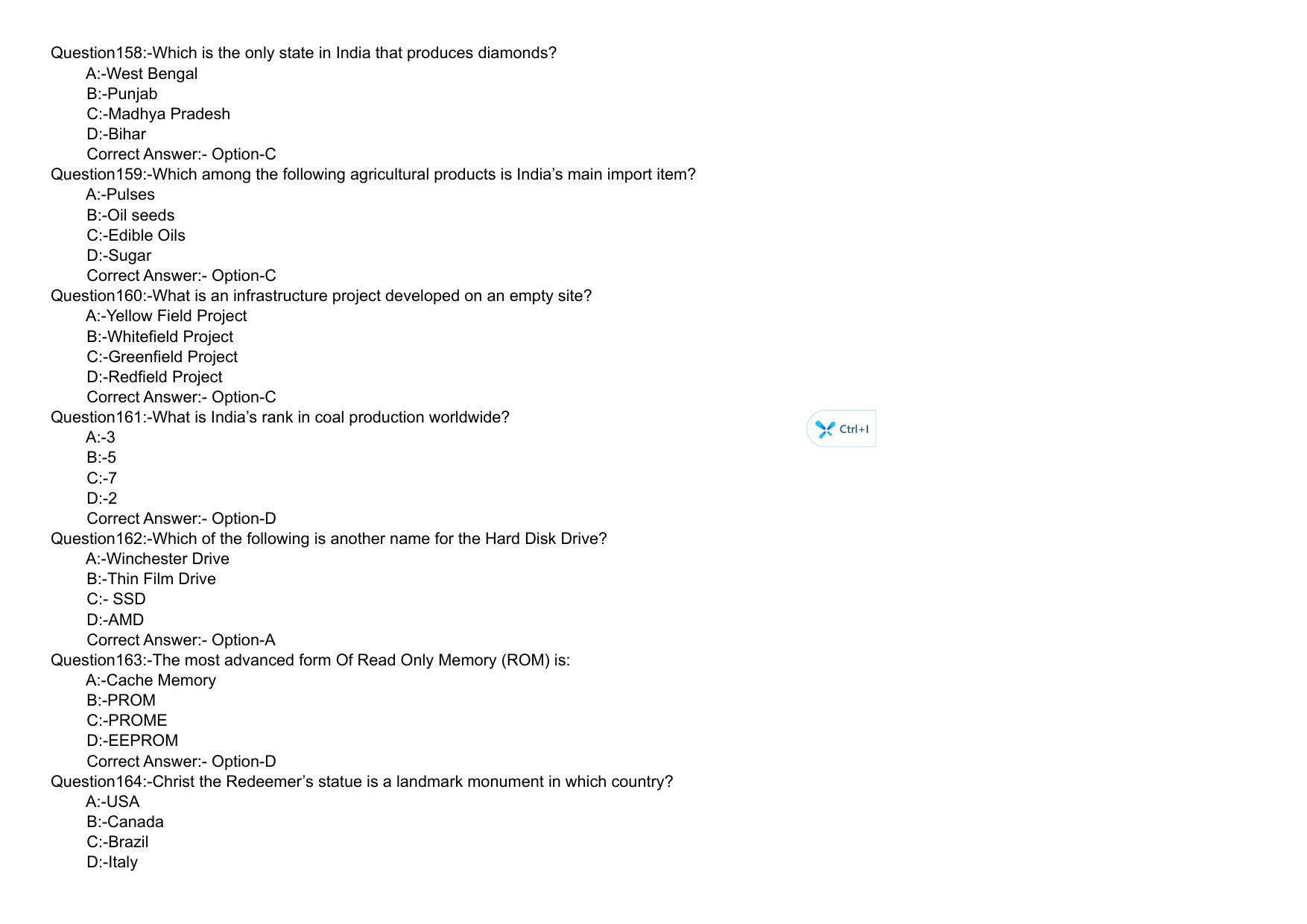
Task: Choose option B Thin Film Drive
Action: 151,579
